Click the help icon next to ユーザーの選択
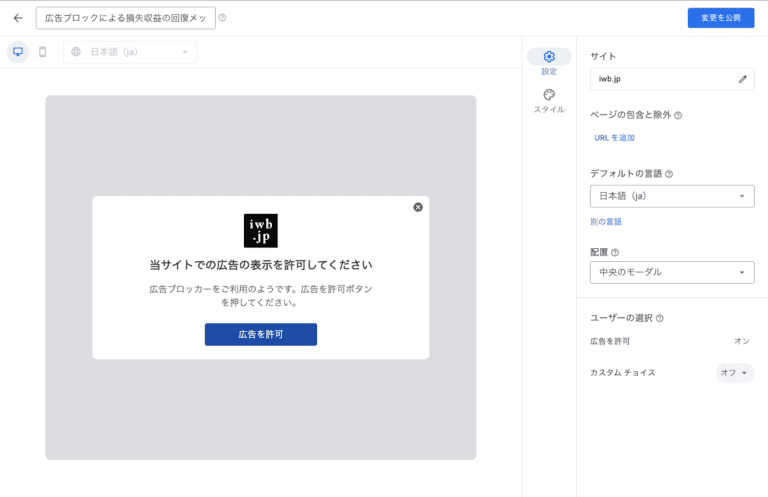This screenshot has height=497, width=768. pos(660,318)
